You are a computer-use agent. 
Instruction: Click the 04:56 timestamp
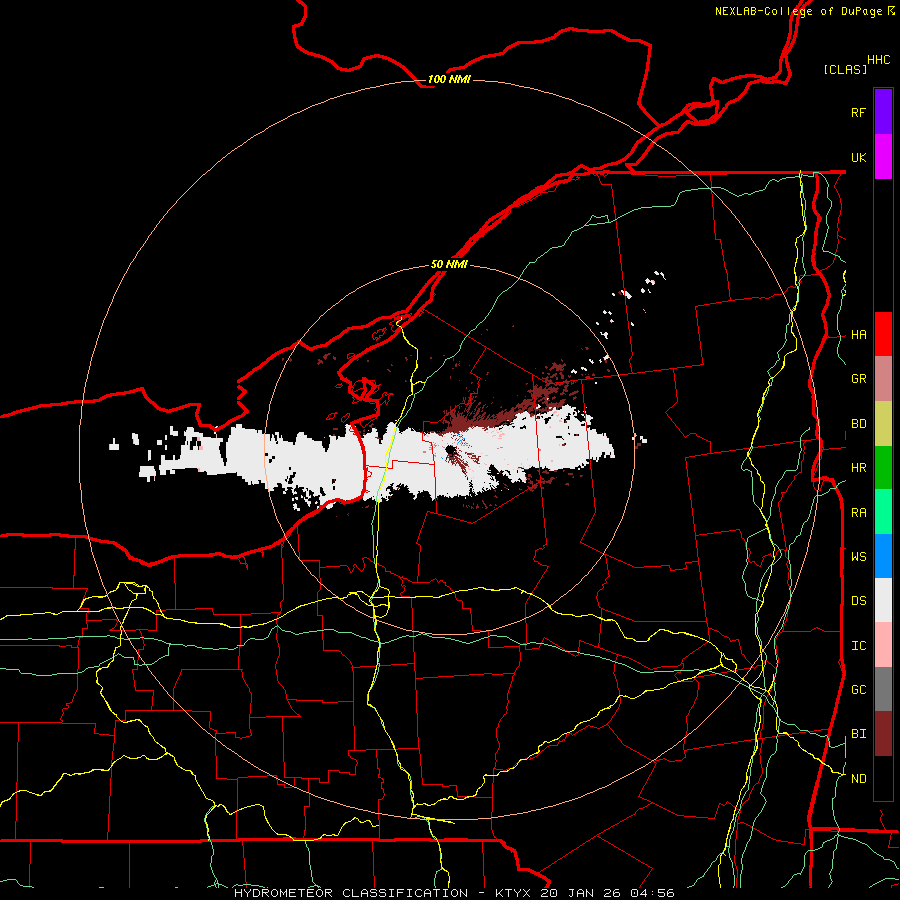click(652, 893)
